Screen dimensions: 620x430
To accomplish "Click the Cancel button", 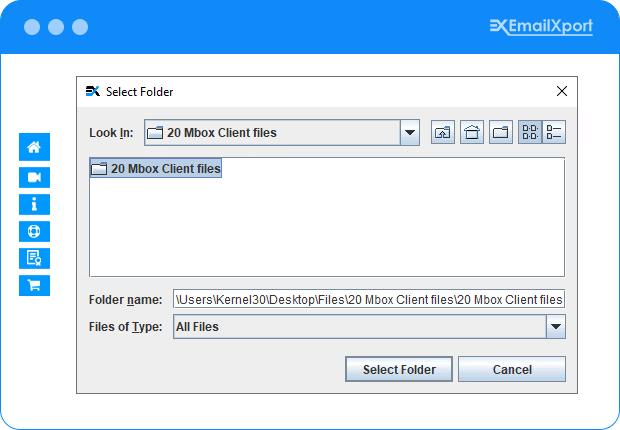I will point(512,370).
